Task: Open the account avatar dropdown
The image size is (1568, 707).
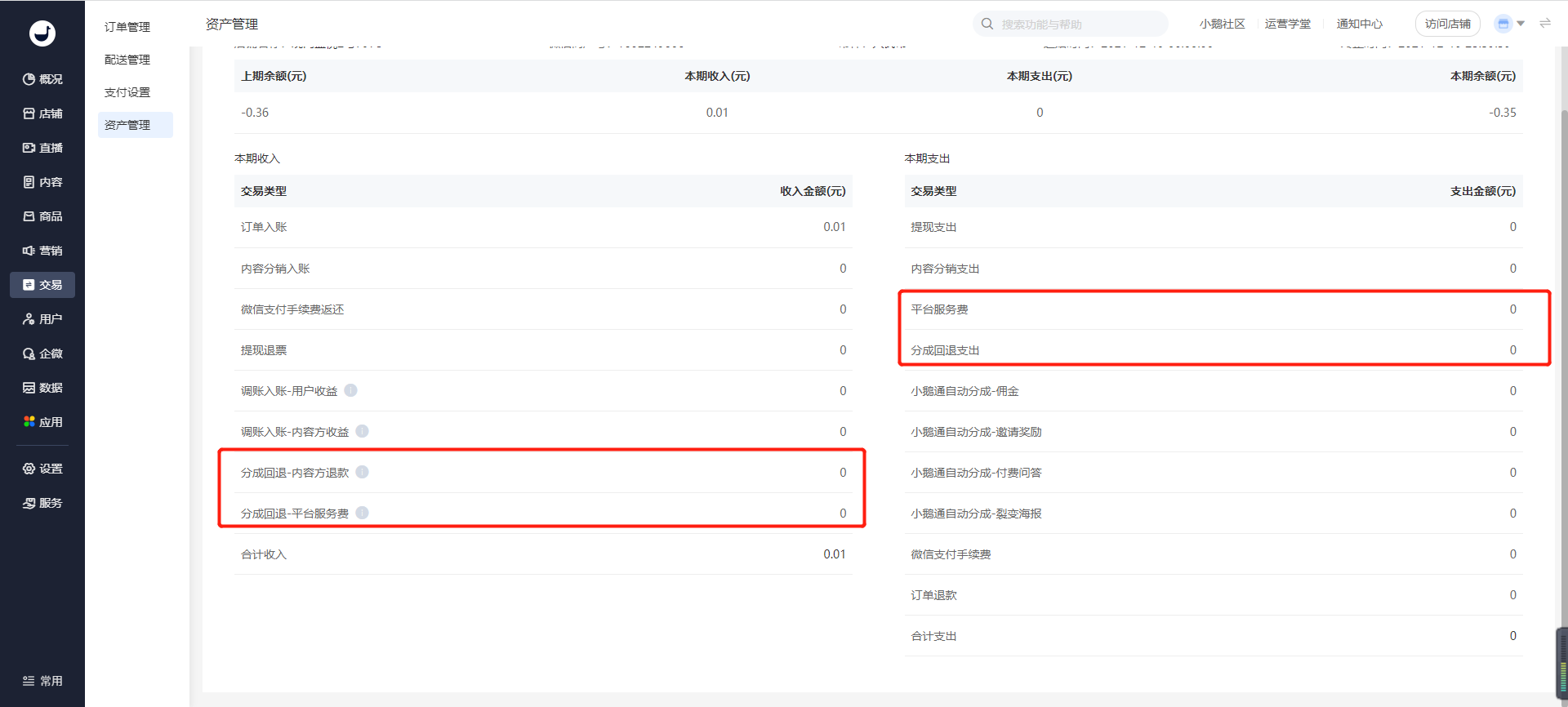Action: pos(1509,24)
